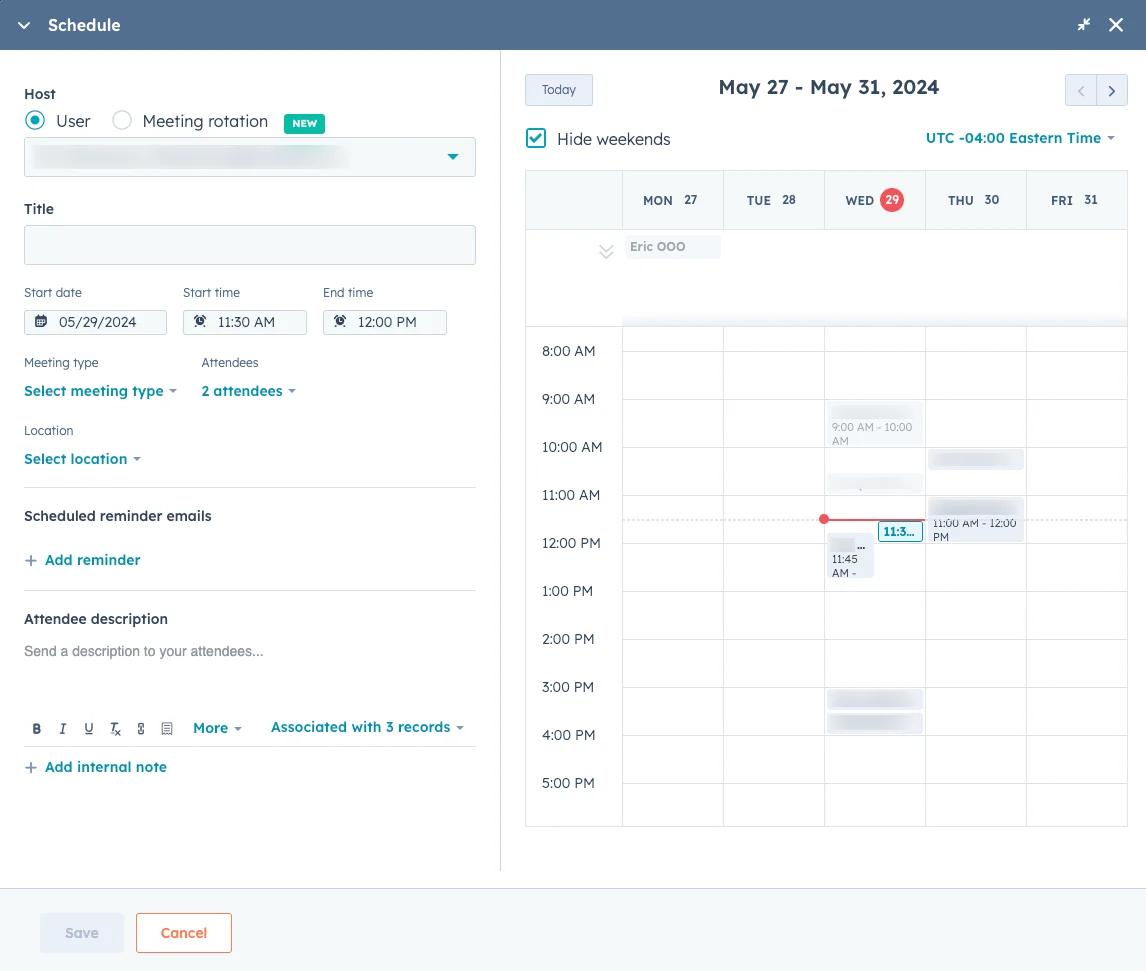Image resolution: width=1146 pixels, height=971 pixels.
Task: Open Wednesday 11:45 AM event
Action: tap(850, 556)
